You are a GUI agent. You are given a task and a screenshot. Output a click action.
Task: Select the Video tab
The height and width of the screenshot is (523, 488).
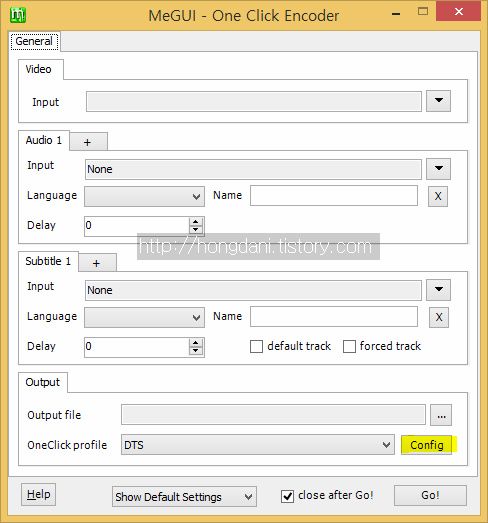pyautogui.click(x=40, y=69)
